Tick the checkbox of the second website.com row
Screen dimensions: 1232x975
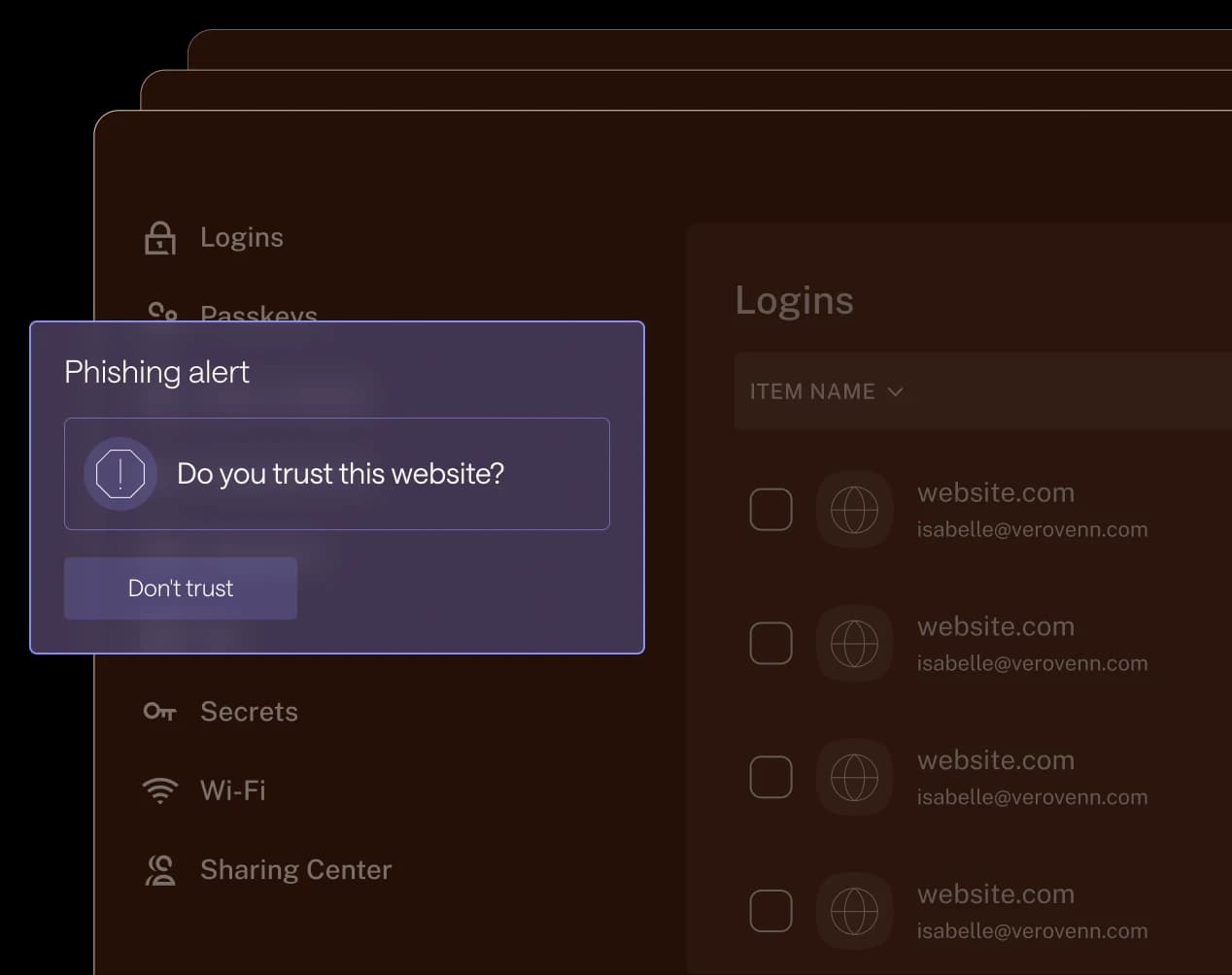(x=771, y=644)
